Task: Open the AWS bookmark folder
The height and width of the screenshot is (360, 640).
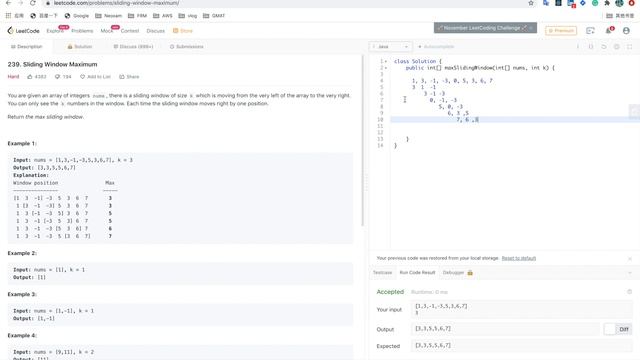Action: tap(162, 16)
